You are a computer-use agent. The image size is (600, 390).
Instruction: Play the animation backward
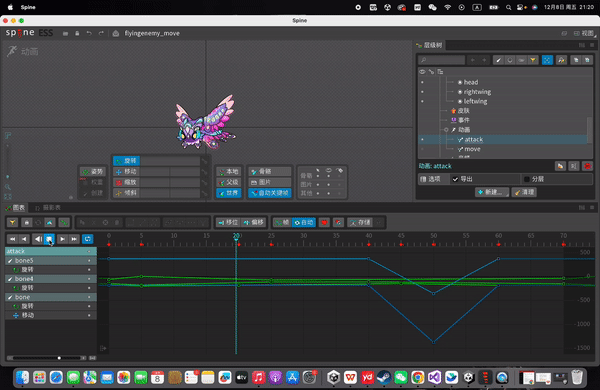coord(38,239)
